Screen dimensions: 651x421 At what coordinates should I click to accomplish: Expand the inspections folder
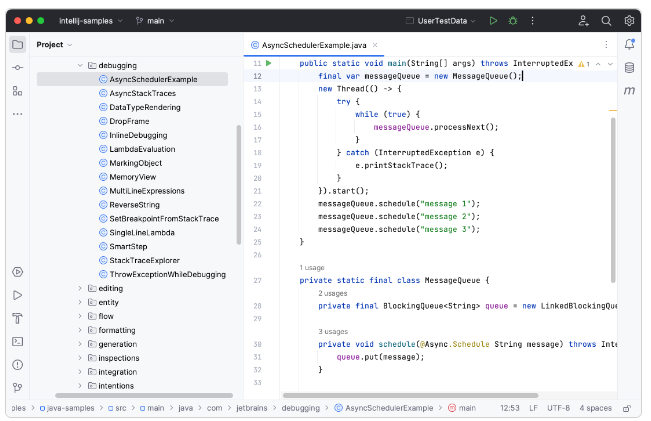pos(80,358)
